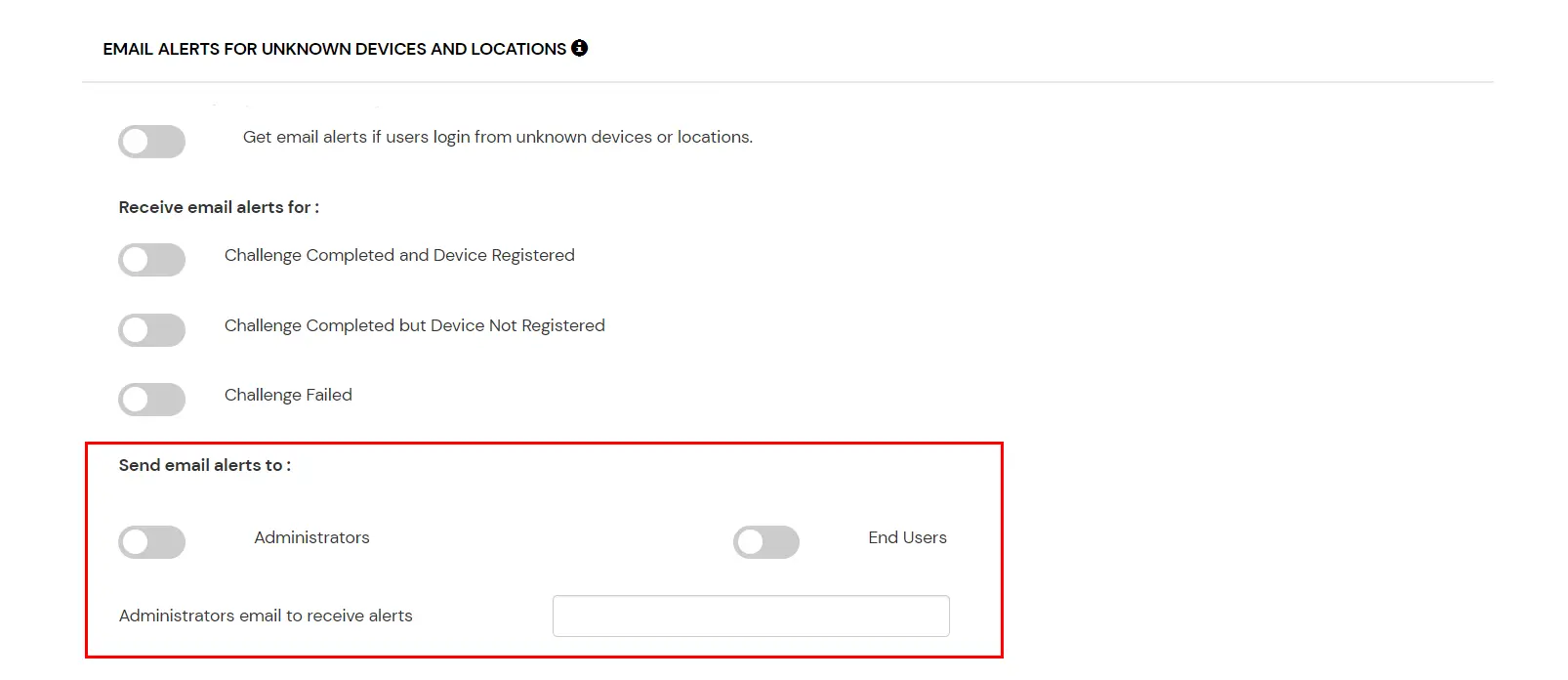Screen dimensions: 1568x680
Task: Enable sending email alerts to Administrators
Action: 151,541
